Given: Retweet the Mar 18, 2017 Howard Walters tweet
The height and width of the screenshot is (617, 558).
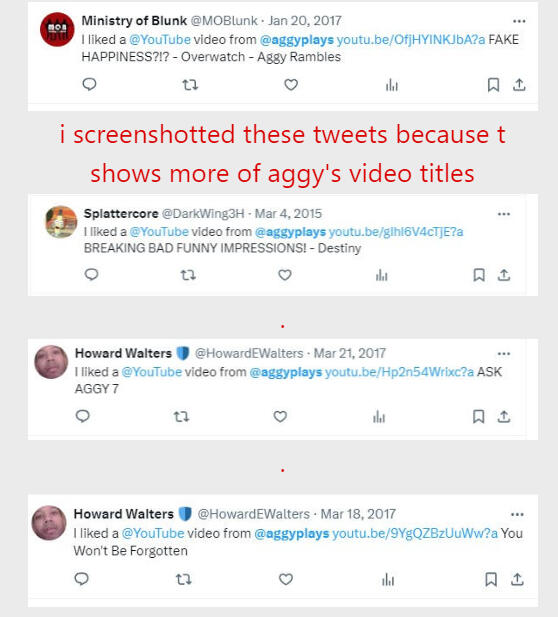Looking at the screenshot, I should (x=183, y=579).
